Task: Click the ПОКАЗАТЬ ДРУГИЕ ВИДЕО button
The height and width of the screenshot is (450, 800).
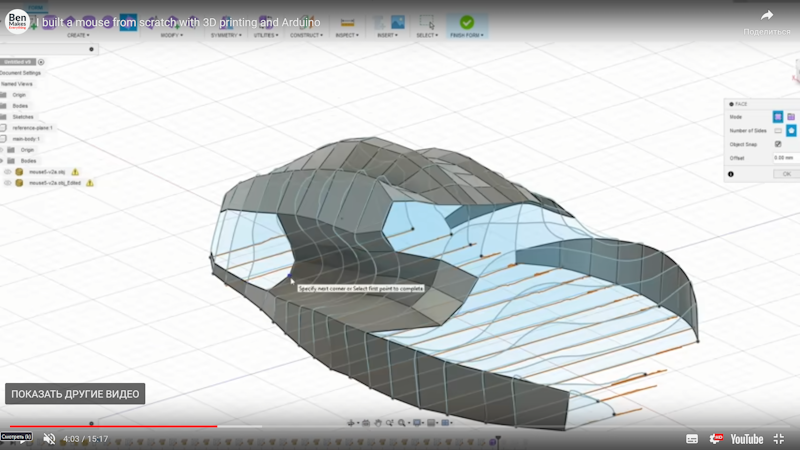Action: 75,393
